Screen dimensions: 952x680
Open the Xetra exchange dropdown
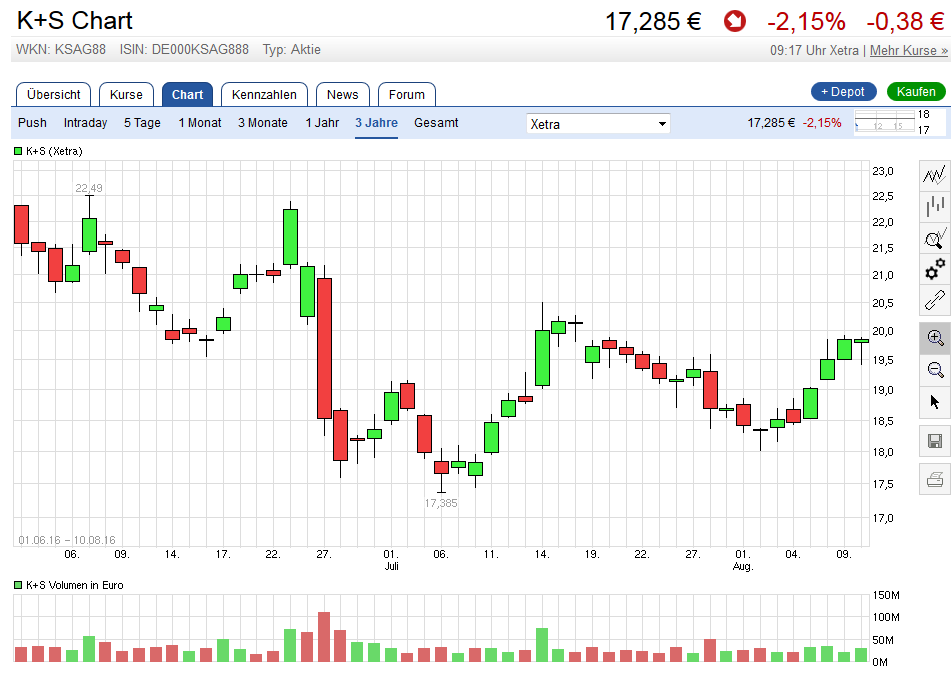598,124
